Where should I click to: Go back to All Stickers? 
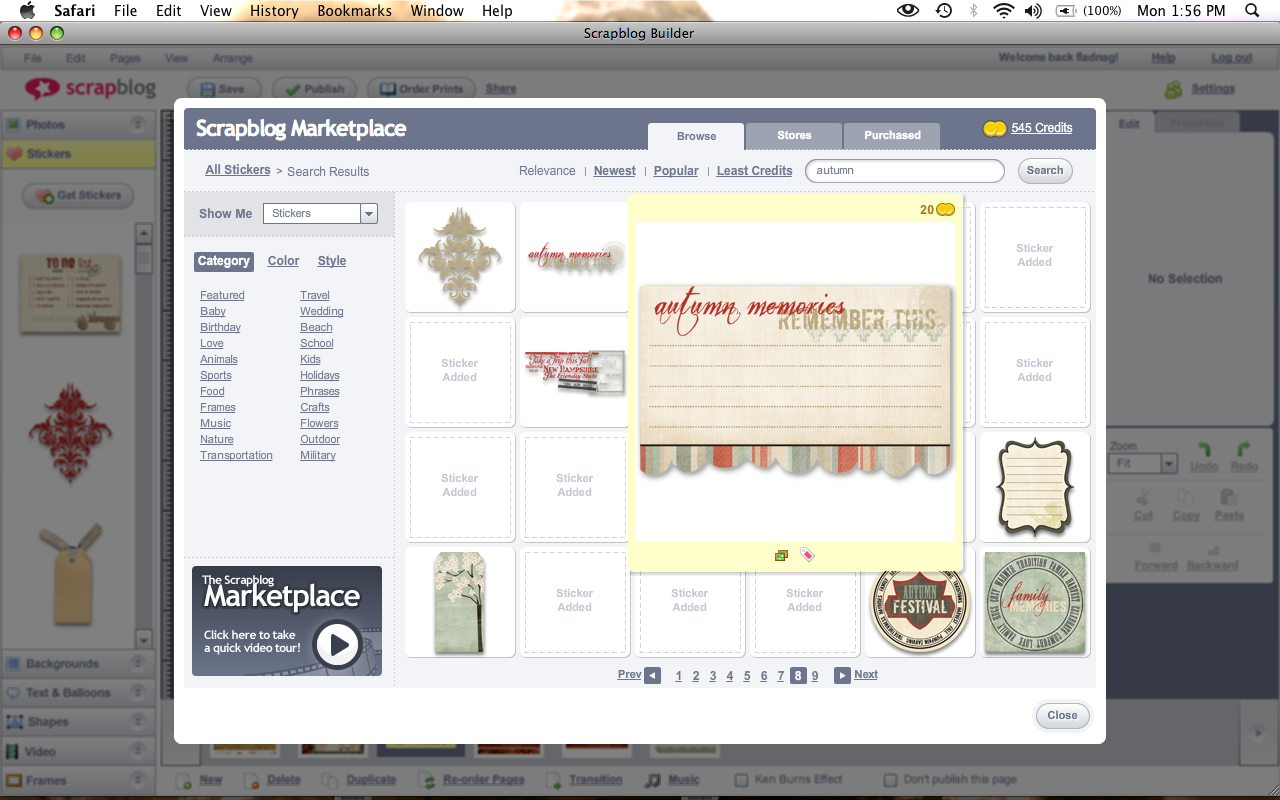pos(238,170)
